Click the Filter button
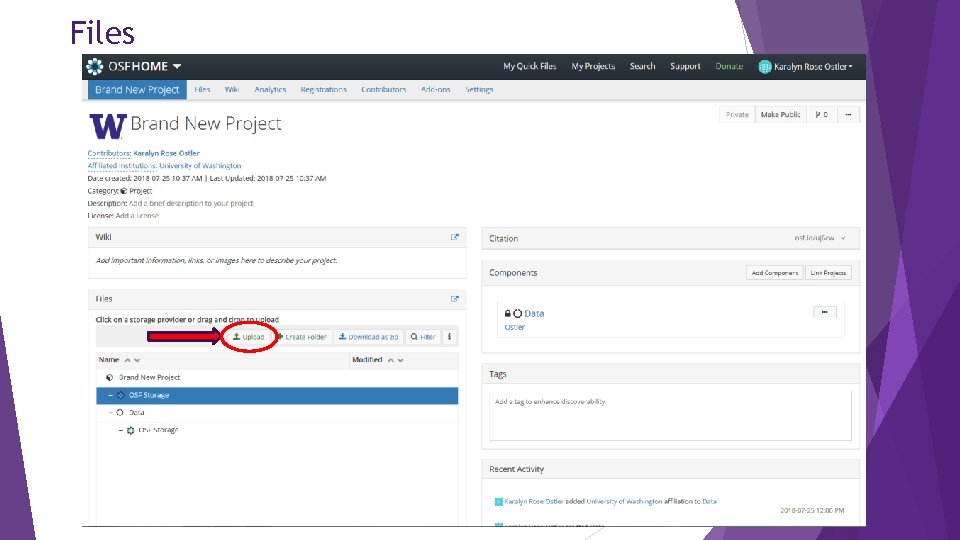This screenshot has width=960, height=540. pyautogui.click(x=423, y=337)
